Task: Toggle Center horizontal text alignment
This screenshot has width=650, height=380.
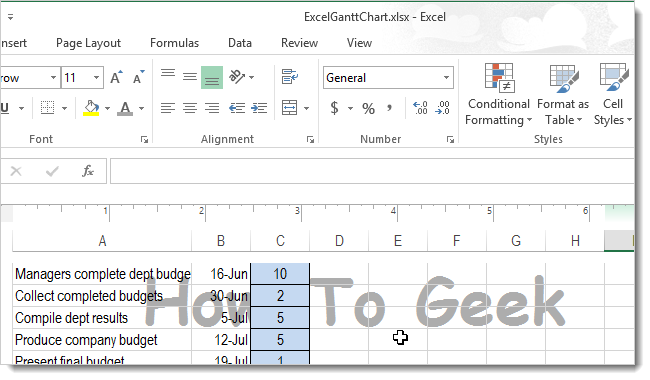Action: [x=190, y=109]
